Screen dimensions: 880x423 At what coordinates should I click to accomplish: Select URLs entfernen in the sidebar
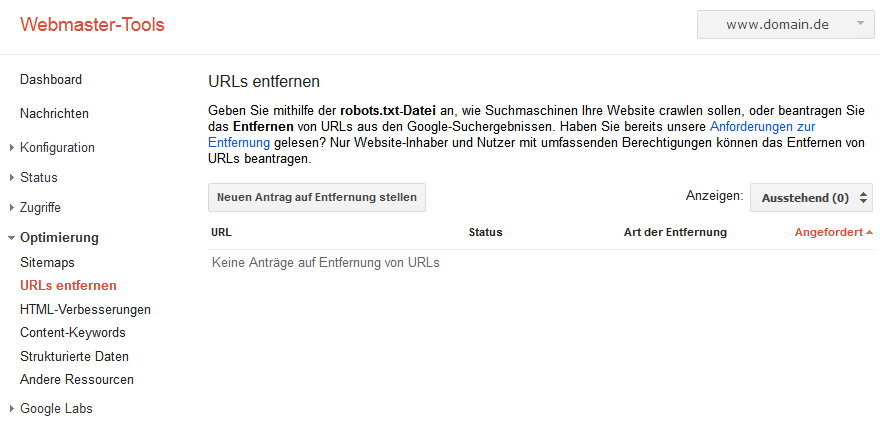point(68,286)
